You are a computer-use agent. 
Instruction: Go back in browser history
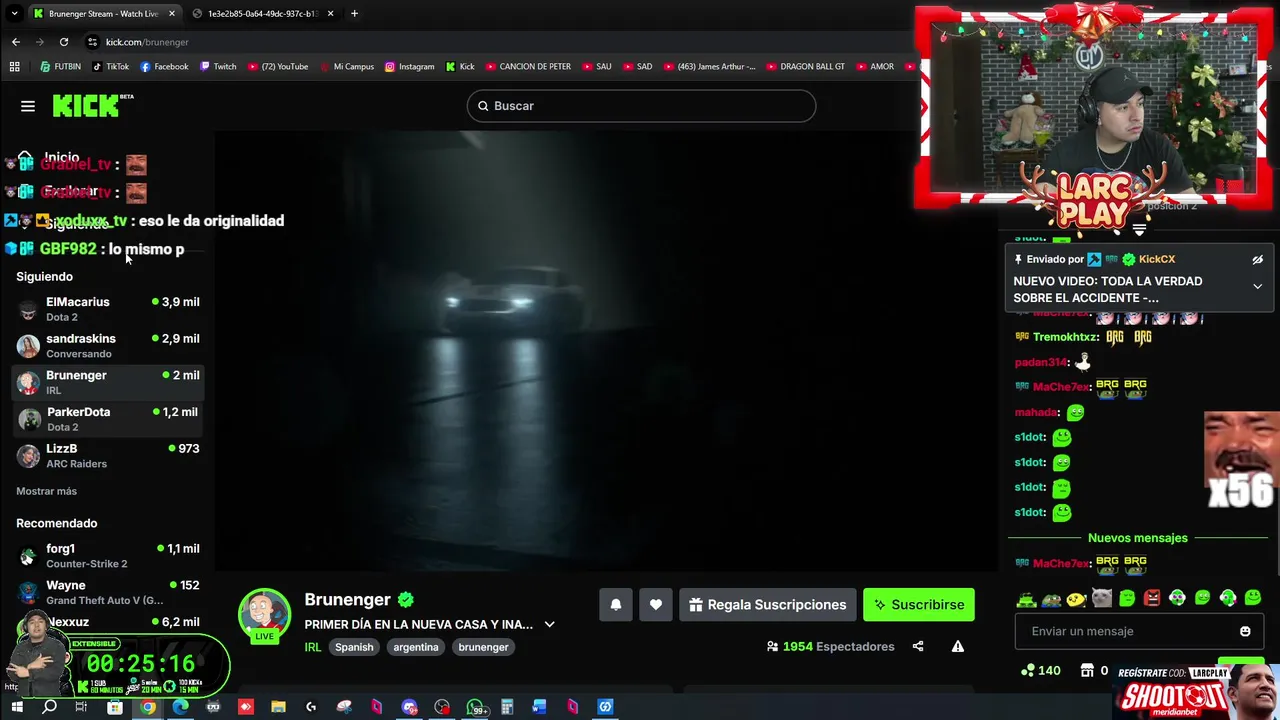[16, 42]
